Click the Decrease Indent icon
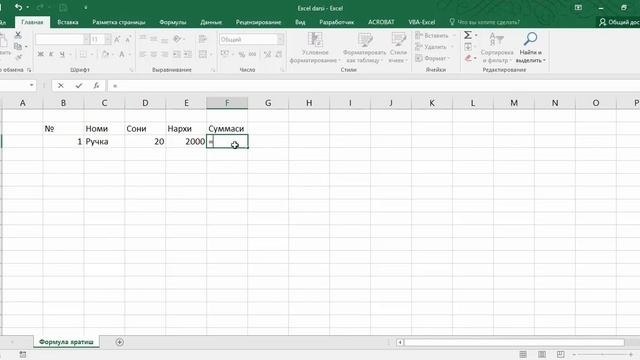Image resolution: width=640 pixels, height=360 pixels. [x=177, y=54]
